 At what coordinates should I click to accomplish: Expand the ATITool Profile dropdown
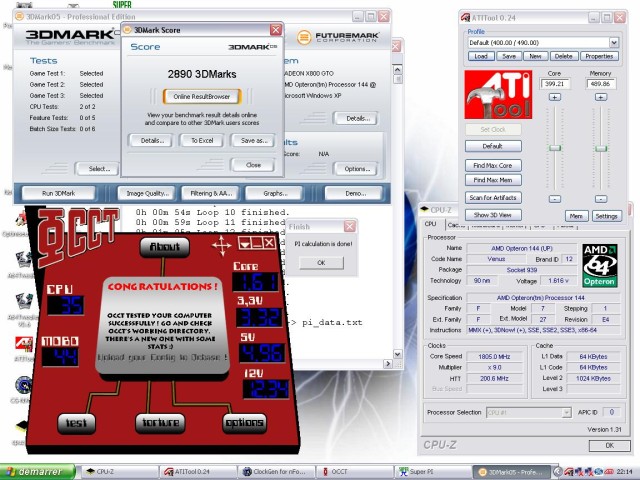tap(541, 44)
